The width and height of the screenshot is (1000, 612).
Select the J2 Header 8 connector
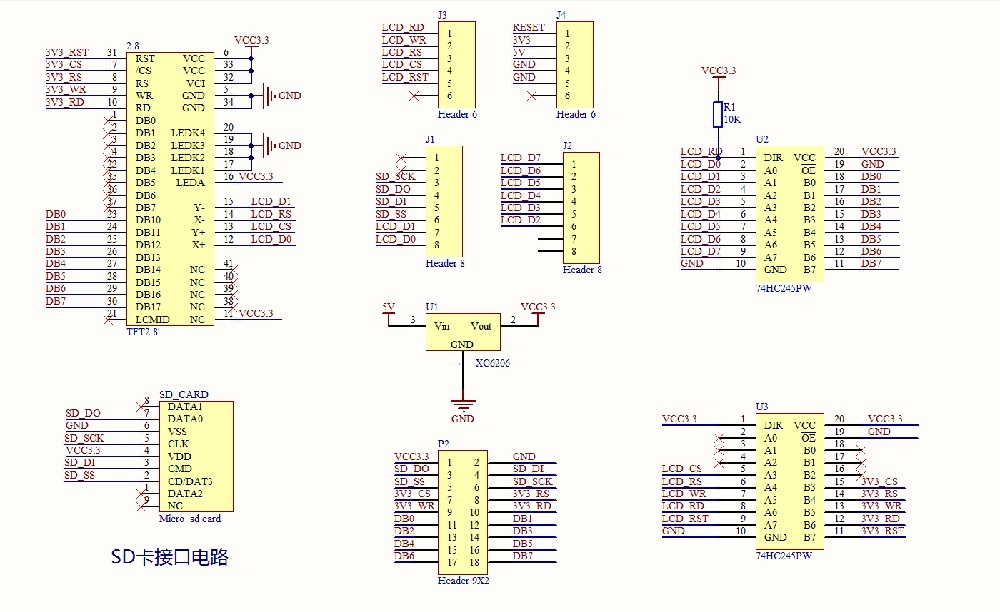[x=580, y=207]
